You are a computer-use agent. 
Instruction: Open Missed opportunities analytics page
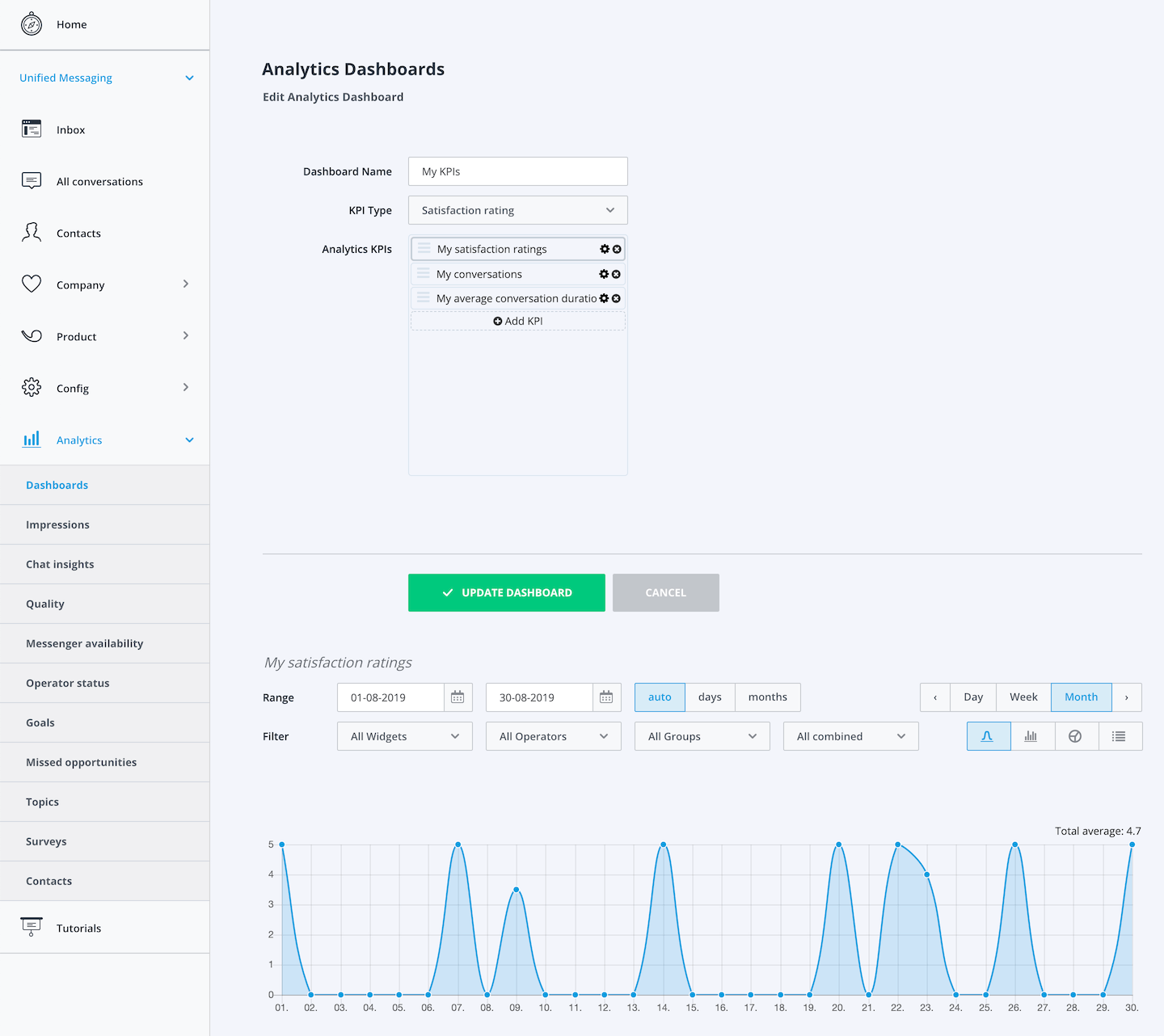[105, 762]
